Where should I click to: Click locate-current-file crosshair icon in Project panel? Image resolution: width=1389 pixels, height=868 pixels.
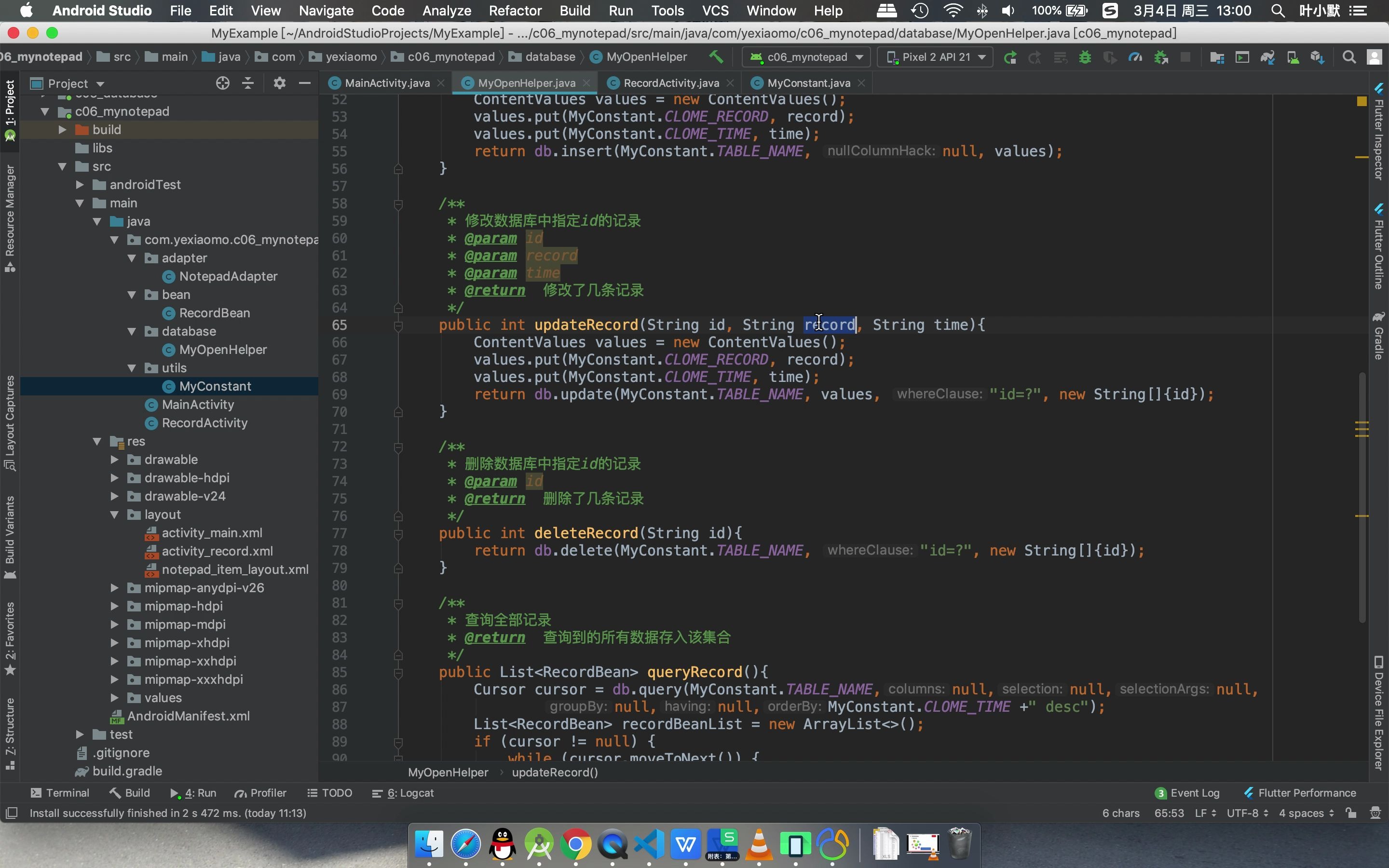click(223, 83)
